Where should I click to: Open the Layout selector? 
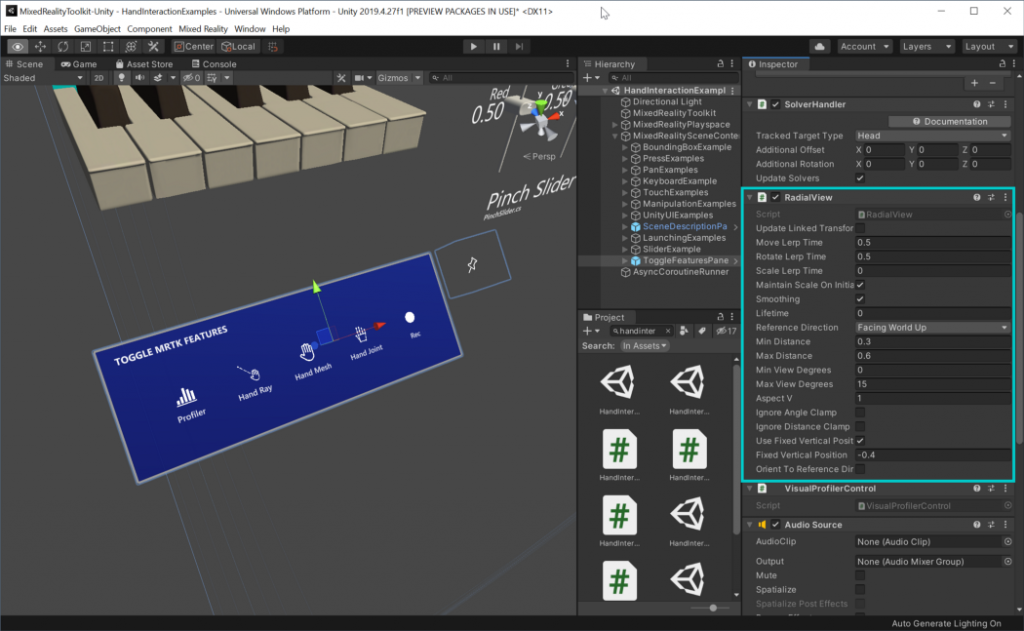click(989, 46)
